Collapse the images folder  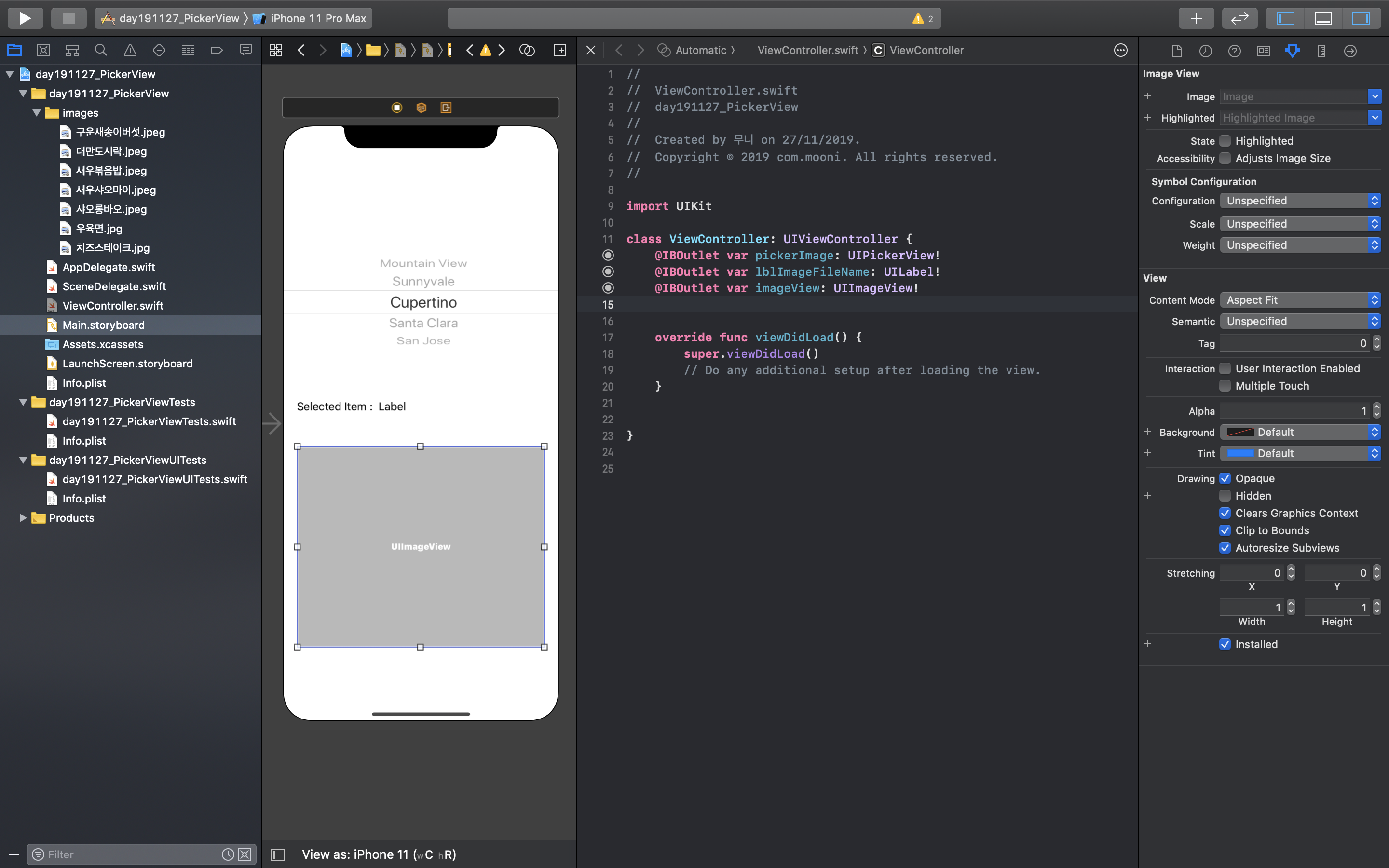coord(37,113)
